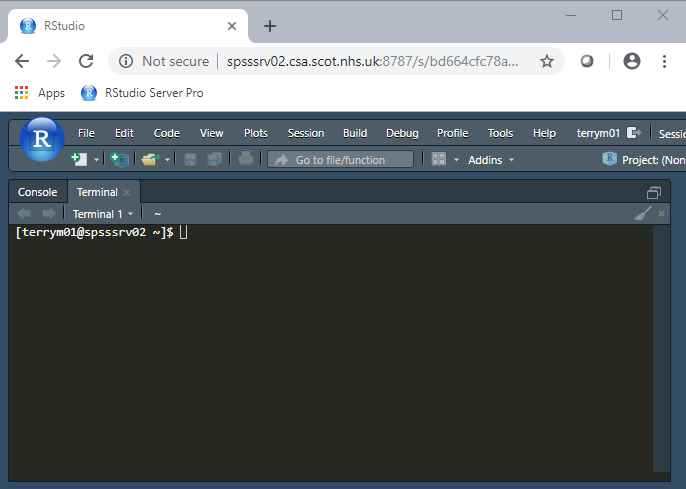Open the Help menu
This screenshot has height=489, width=686.
[544, 133]
